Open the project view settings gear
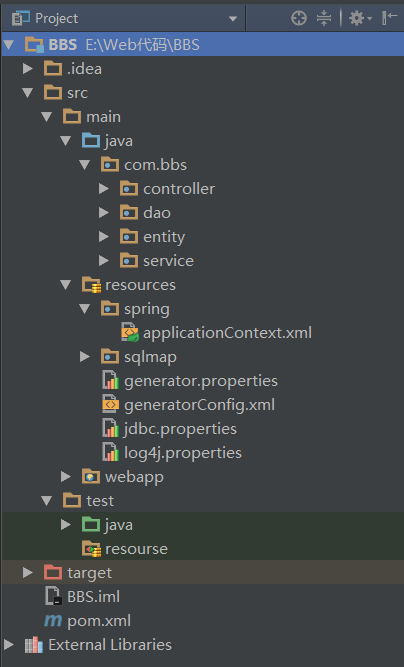Screen dimensions: 404x667 click(360, 18)
